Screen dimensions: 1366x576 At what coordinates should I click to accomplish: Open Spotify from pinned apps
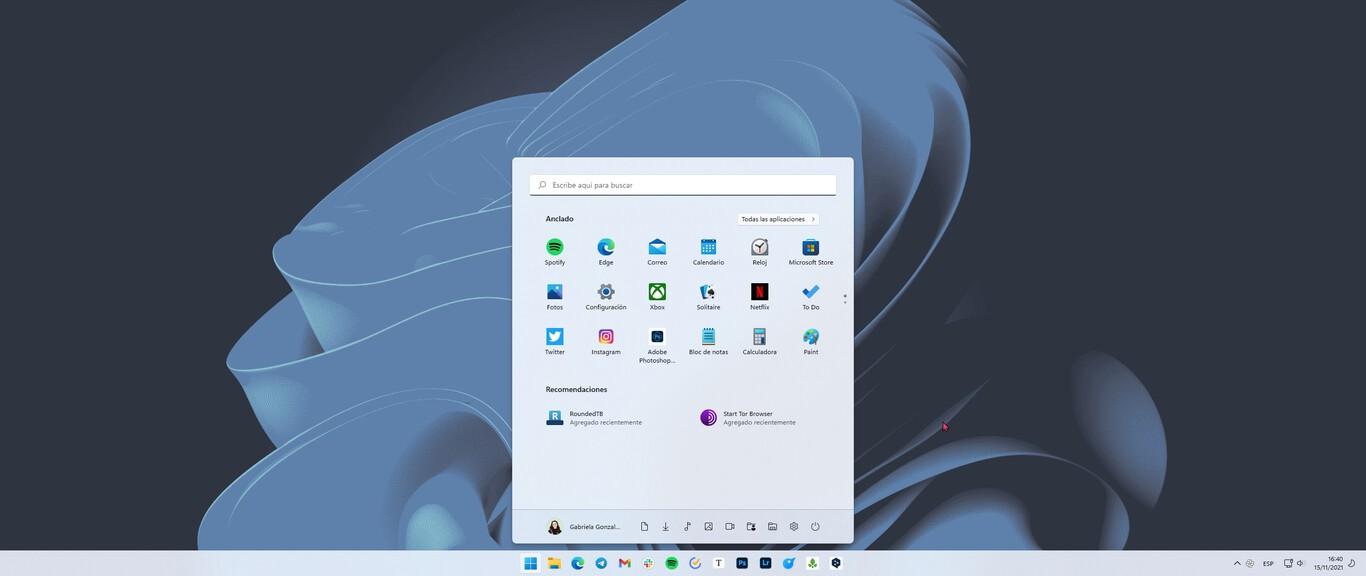[555, 251]
